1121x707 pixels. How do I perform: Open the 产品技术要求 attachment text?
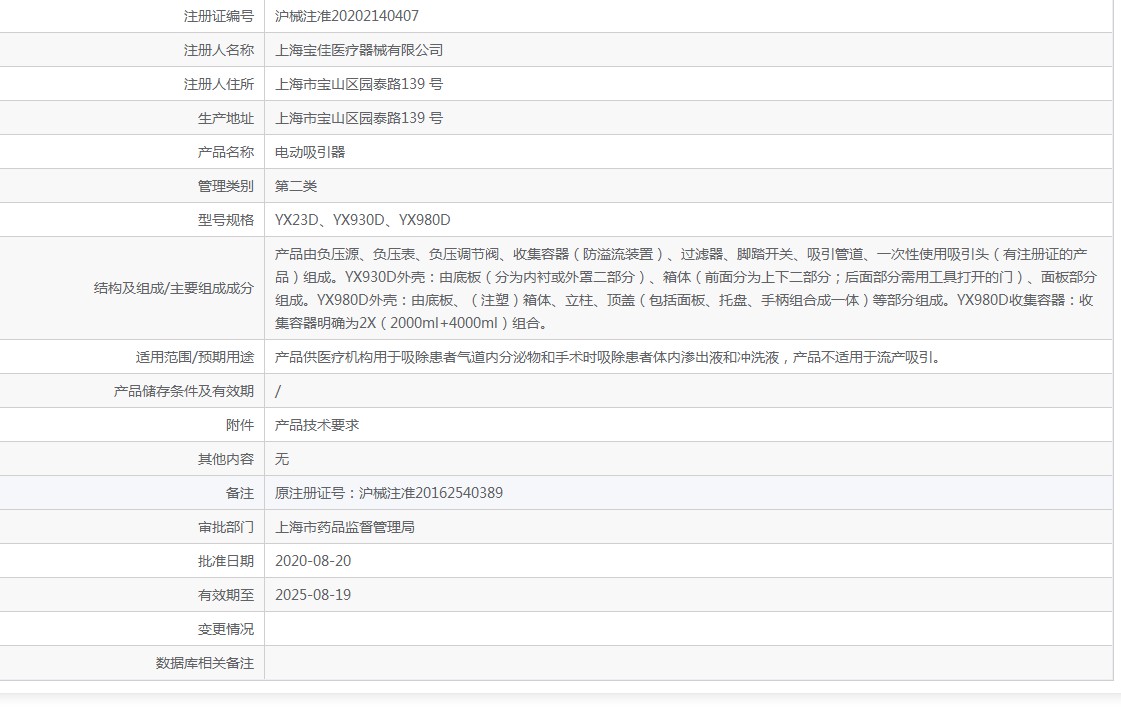click(317, 425)
